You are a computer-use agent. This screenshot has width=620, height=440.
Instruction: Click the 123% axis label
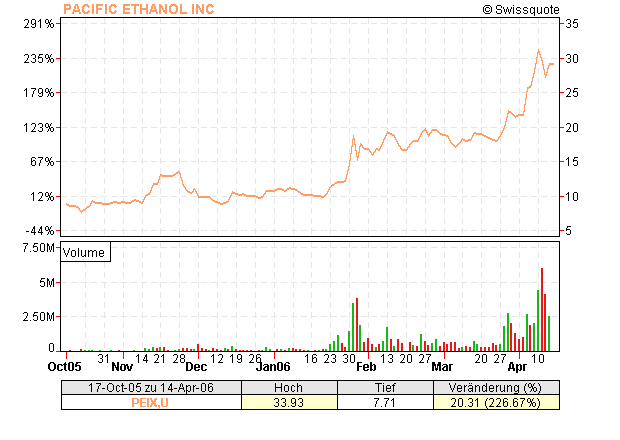[38, 128]
